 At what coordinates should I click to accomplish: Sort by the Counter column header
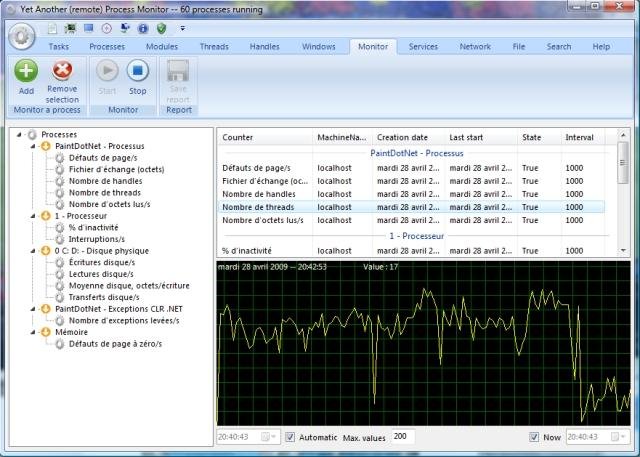[x=265, y=138]
